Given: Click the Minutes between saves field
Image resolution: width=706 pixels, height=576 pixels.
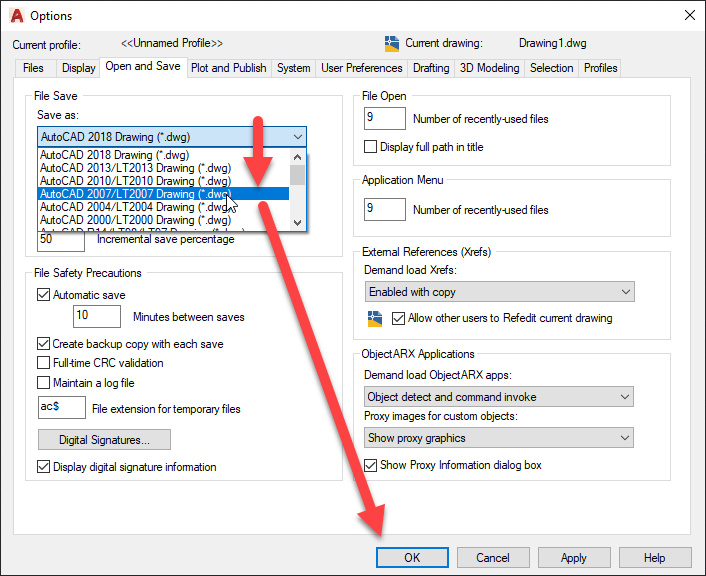Looking at the screenshot, I should [x=97, y=316].
